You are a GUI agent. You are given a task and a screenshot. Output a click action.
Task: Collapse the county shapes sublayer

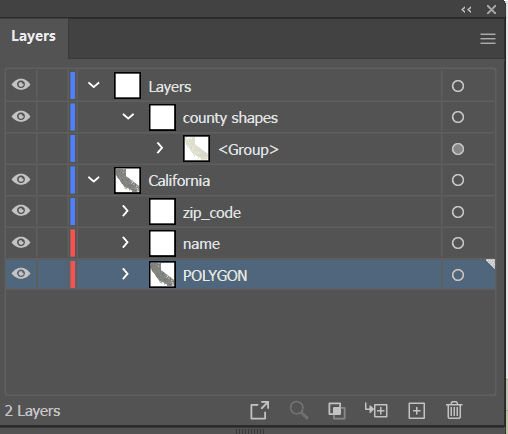(128, 116)
